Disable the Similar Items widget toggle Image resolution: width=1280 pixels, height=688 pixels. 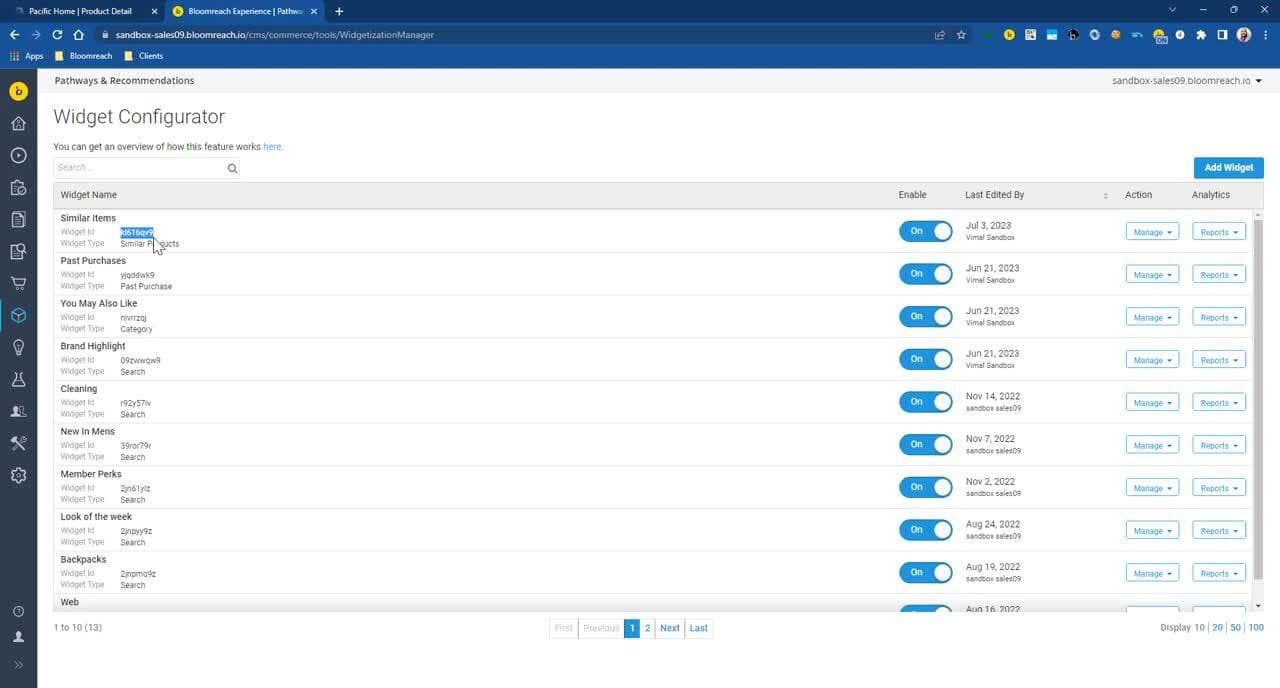coord(925,231)
